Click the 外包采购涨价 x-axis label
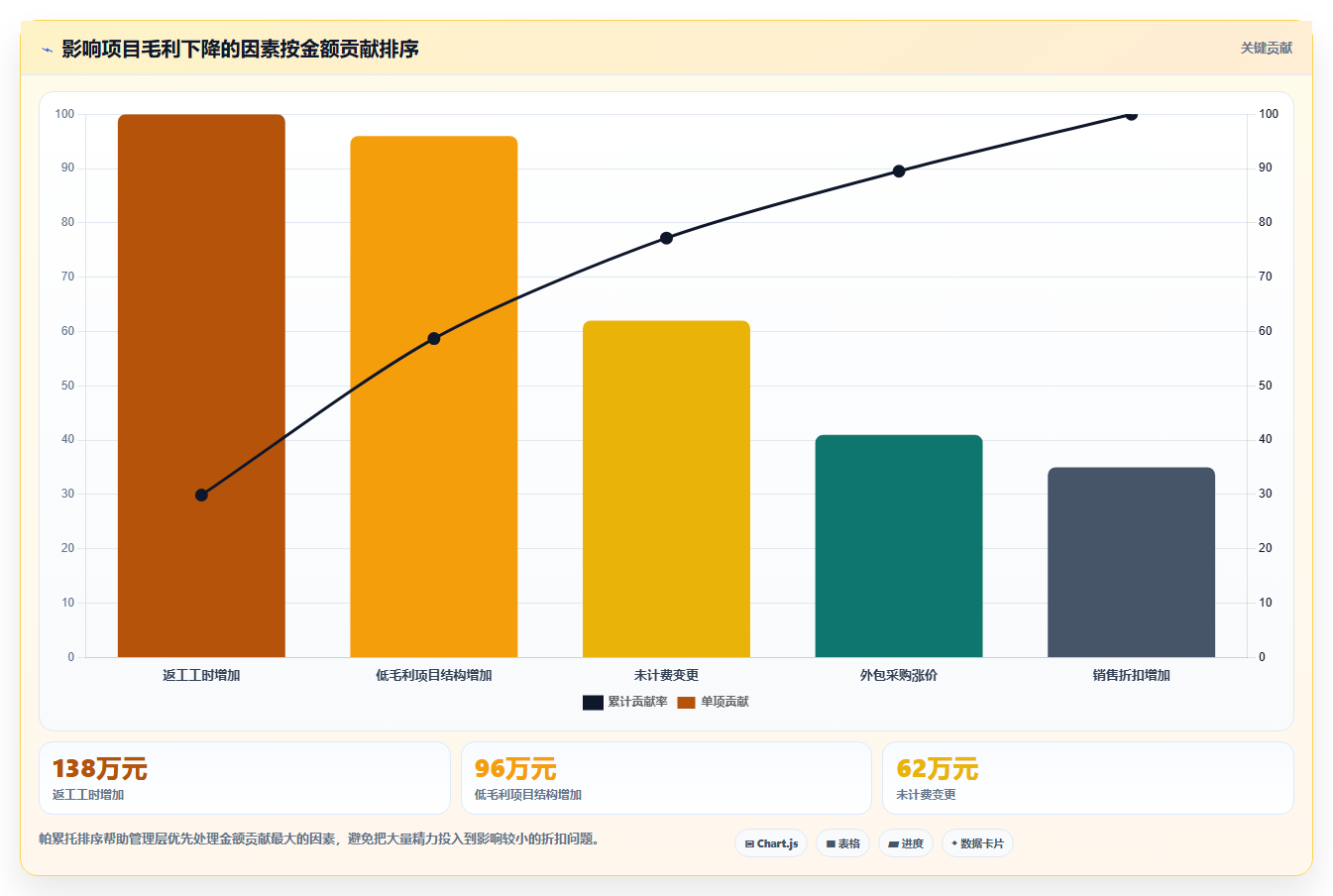Screen dimensions: 1333x896 pos(899,675)
